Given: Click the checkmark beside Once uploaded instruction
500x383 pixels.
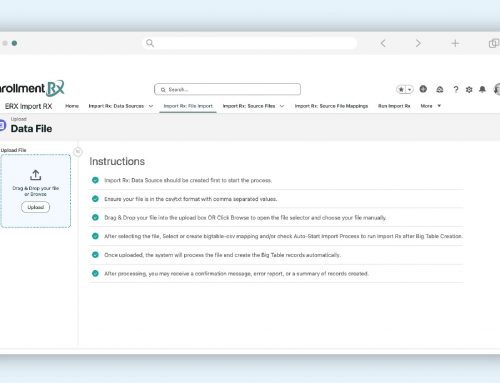Looking at the screenshot, I should [95, 255].
